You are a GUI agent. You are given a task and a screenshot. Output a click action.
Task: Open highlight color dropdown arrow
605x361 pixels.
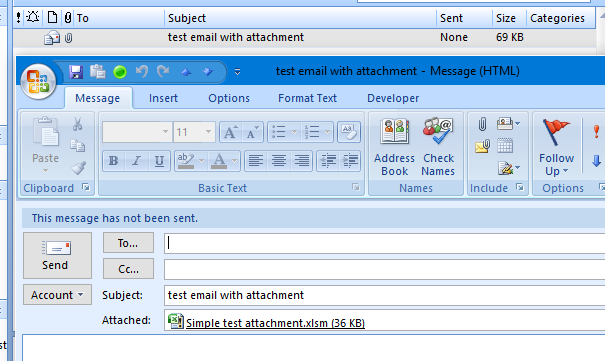tap(202, 160)
